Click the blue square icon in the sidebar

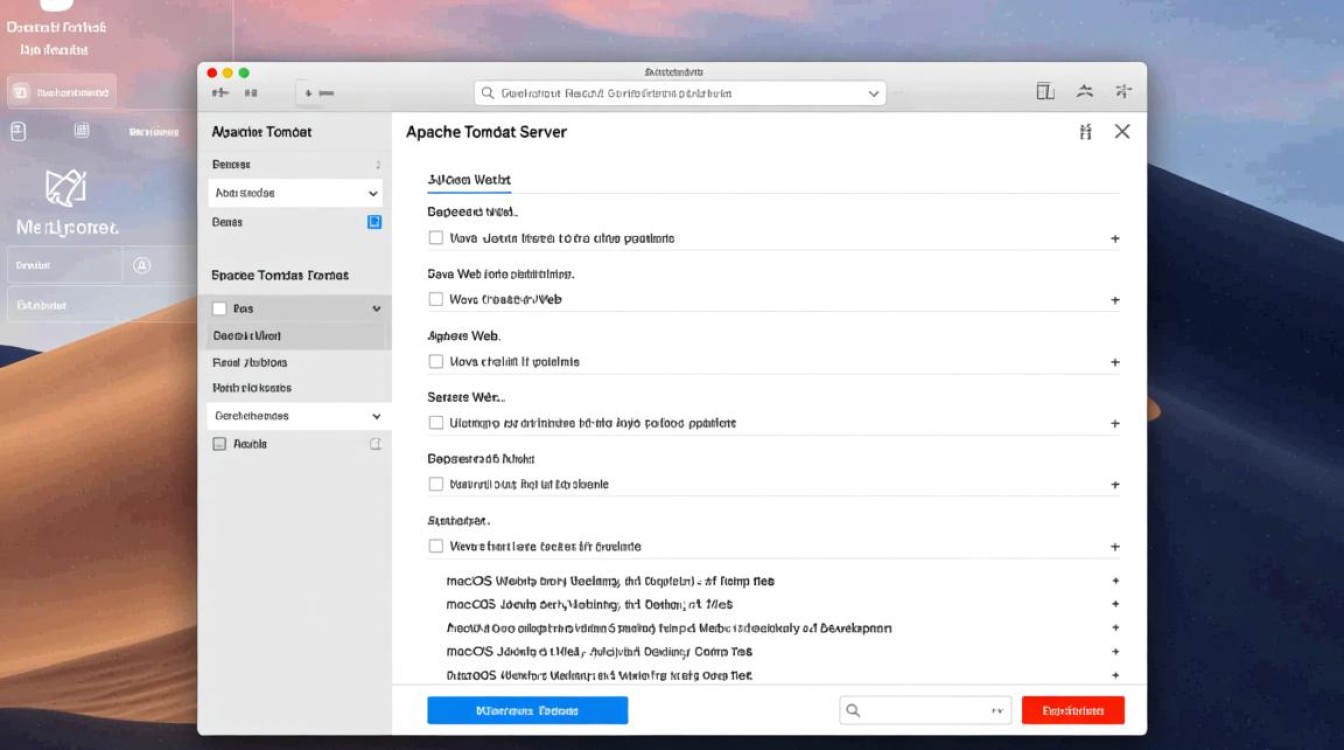(x=374, y=222)
